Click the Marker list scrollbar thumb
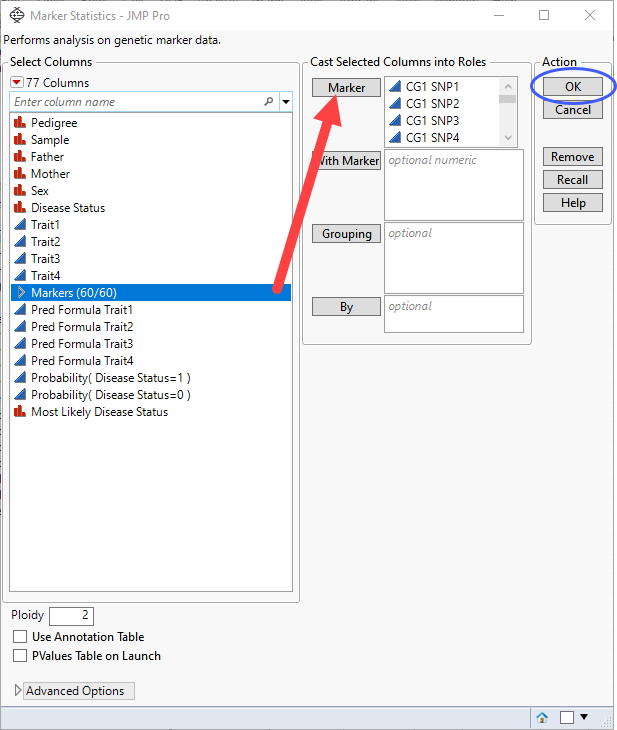The height and width of the screenshot is (730, 617). [507, 99]
